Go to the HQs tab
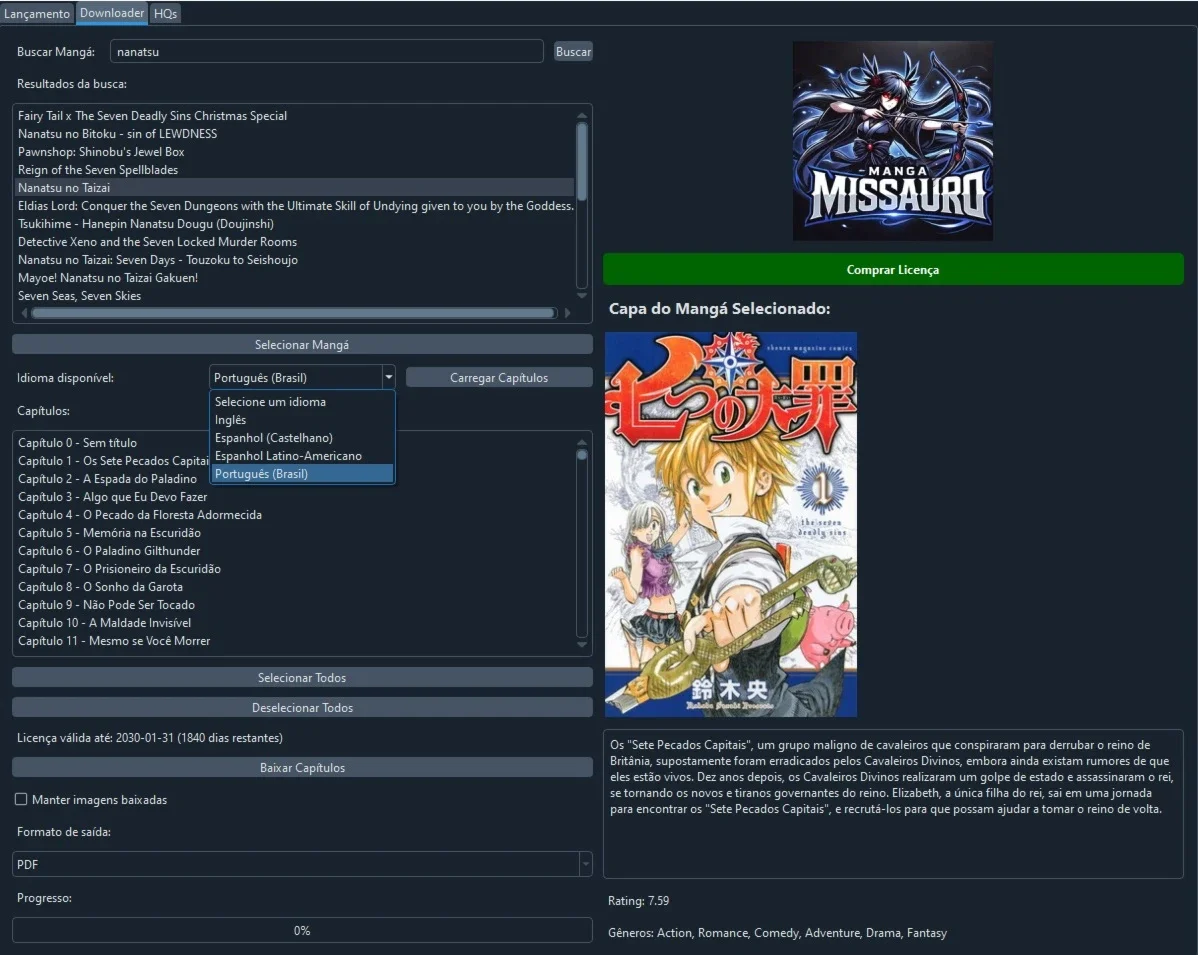The width and height of the screenshot is (1198, 955). (165, 14)
